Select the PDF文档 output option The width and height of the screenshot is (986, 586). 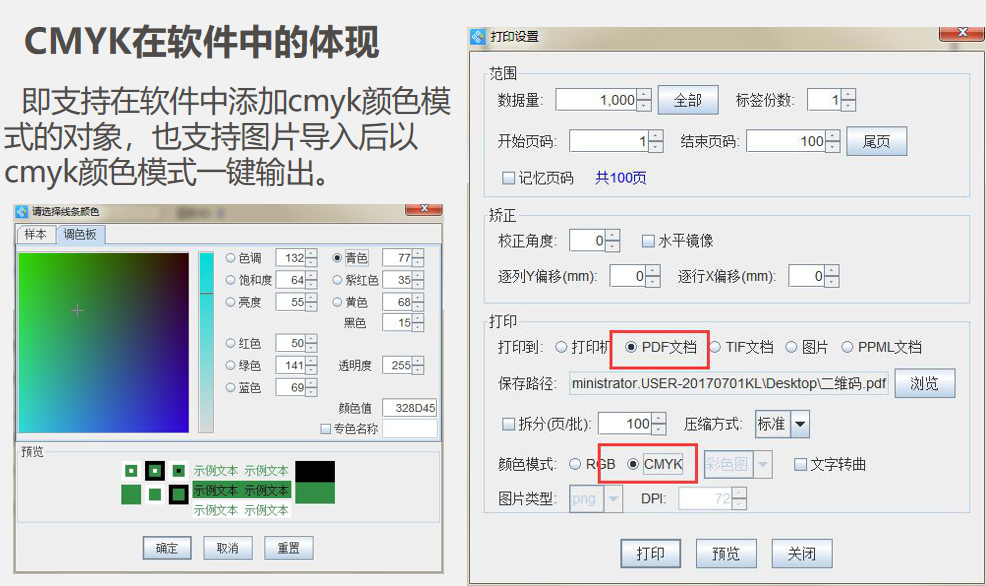pos(631,347)
